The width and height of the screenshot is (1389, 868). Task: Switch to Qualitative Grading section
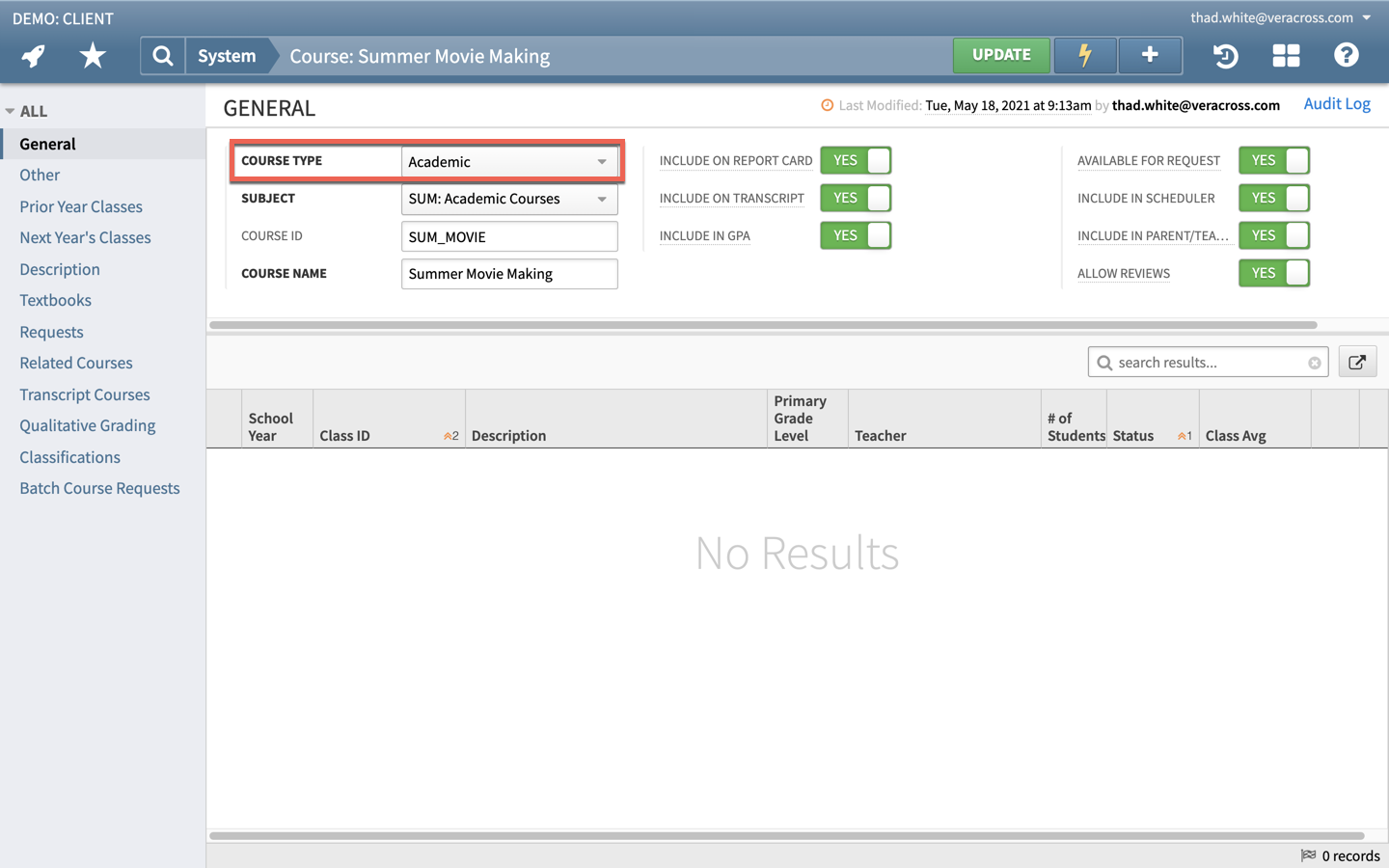(88, 425)
